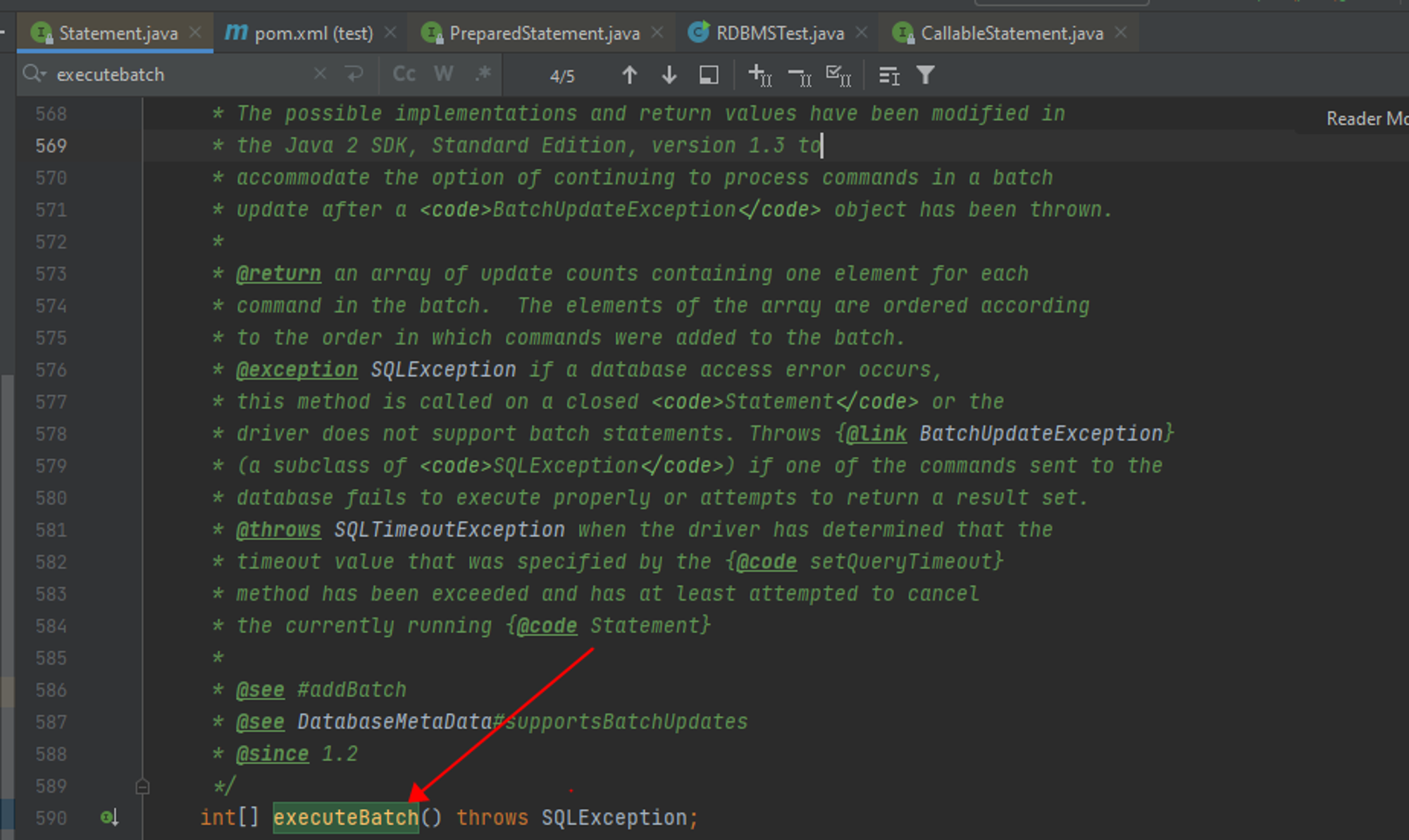The width and height of the screenshot is (1409, 840).
Task: Click the @exception javadoc link
Action: coord(297,369)
